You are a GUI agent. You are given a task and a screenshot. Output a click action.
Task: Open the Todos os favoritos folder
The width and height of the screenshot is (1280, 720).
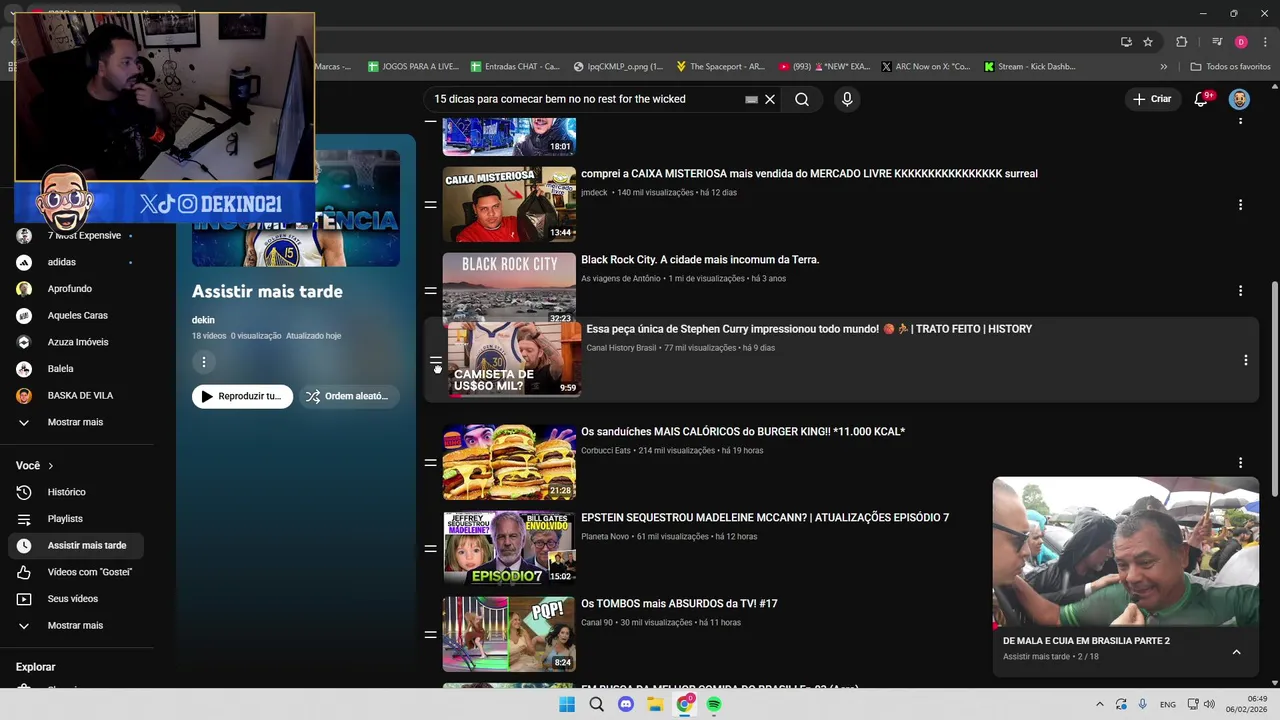pos(1230,67)
